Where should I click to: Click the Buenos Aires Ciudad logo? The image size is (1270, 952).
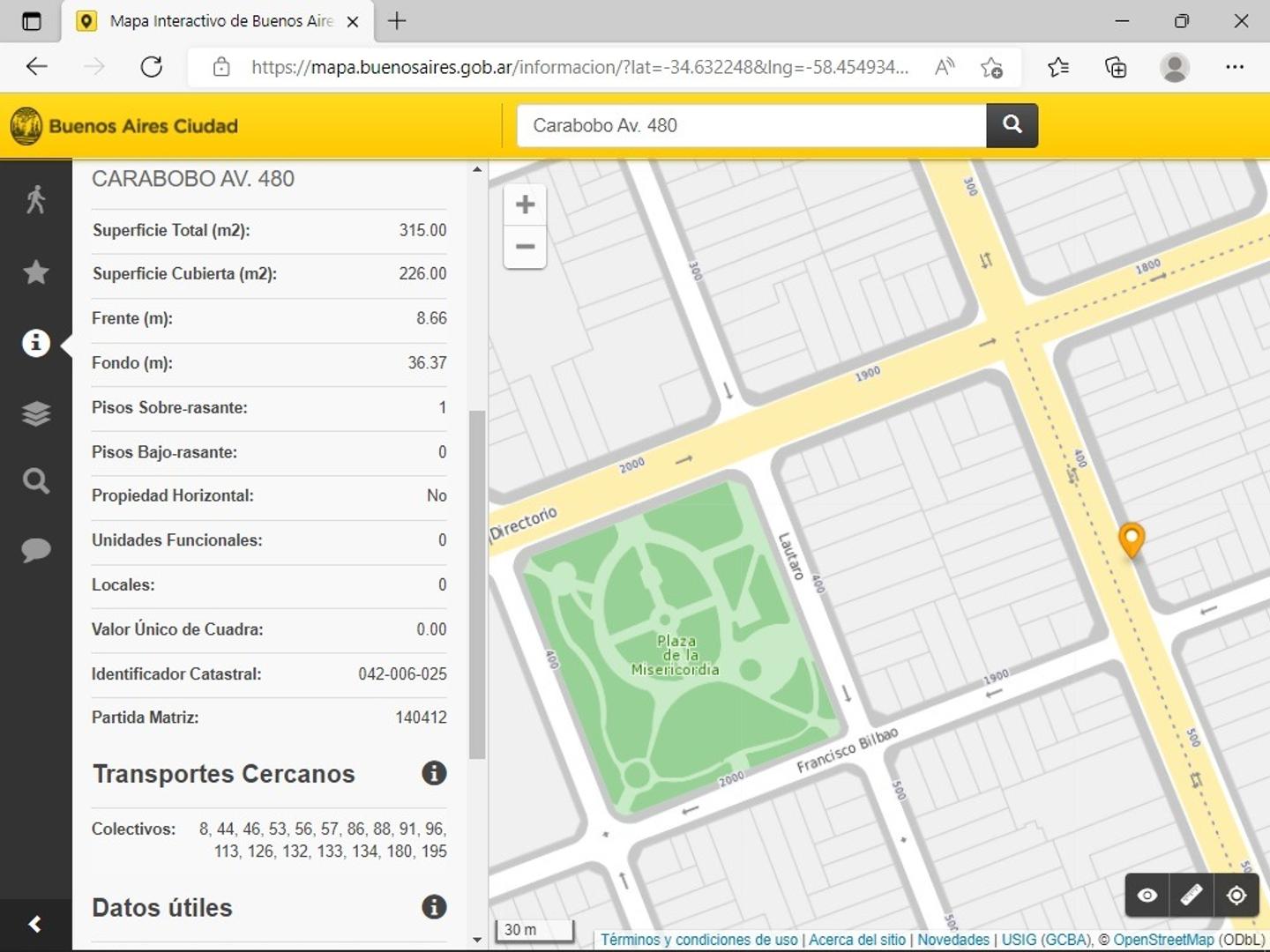pos(124,126)
